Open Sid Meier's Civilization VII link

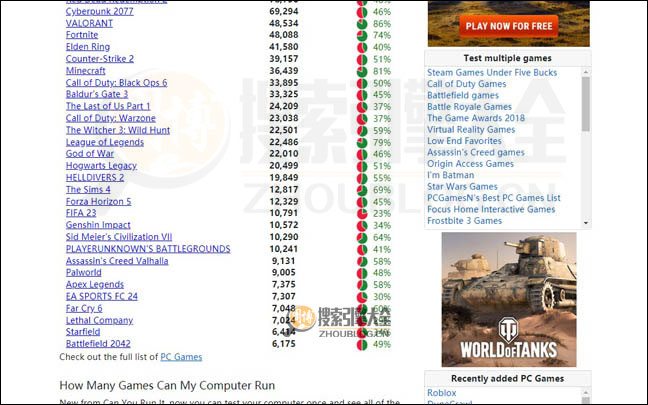pyautogui.click(x=119, y=237)
